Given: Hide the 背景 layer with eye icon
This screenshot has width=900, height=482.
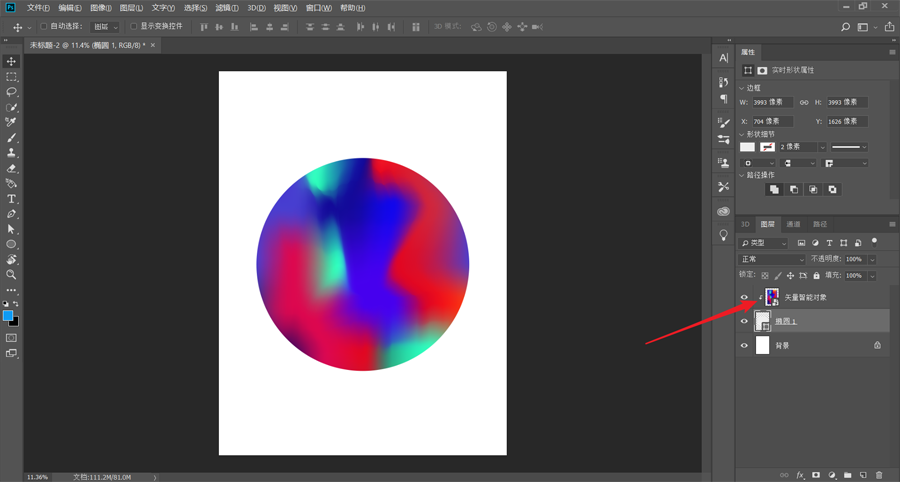Looking at the screenshot, I should (744, 346).
